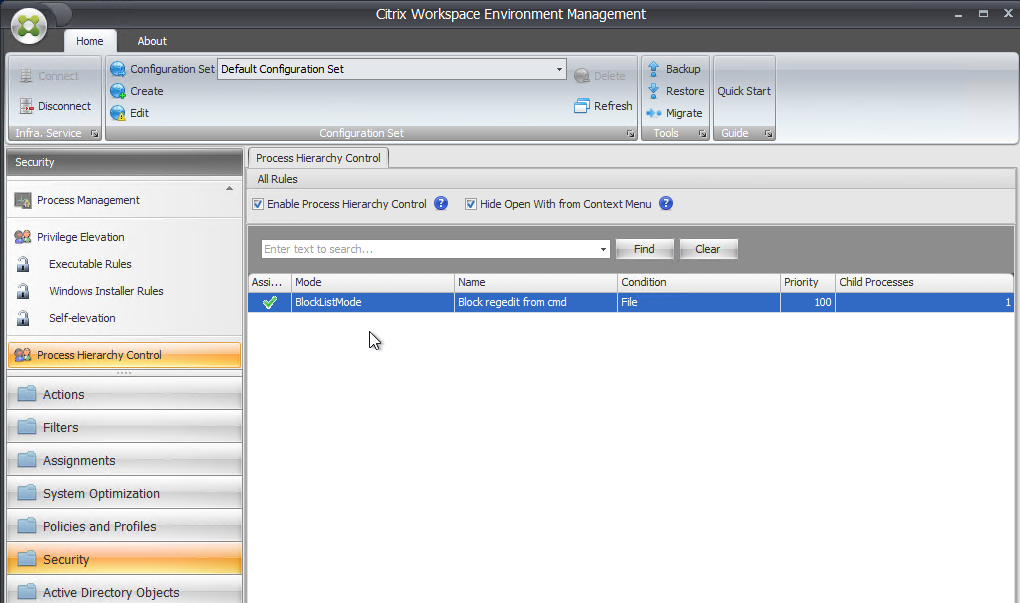Image resolution: width=1020 pixels, height=603 pixels.
Task: Click the green assigned checkmark in the rule row
Action: [269, 302]
